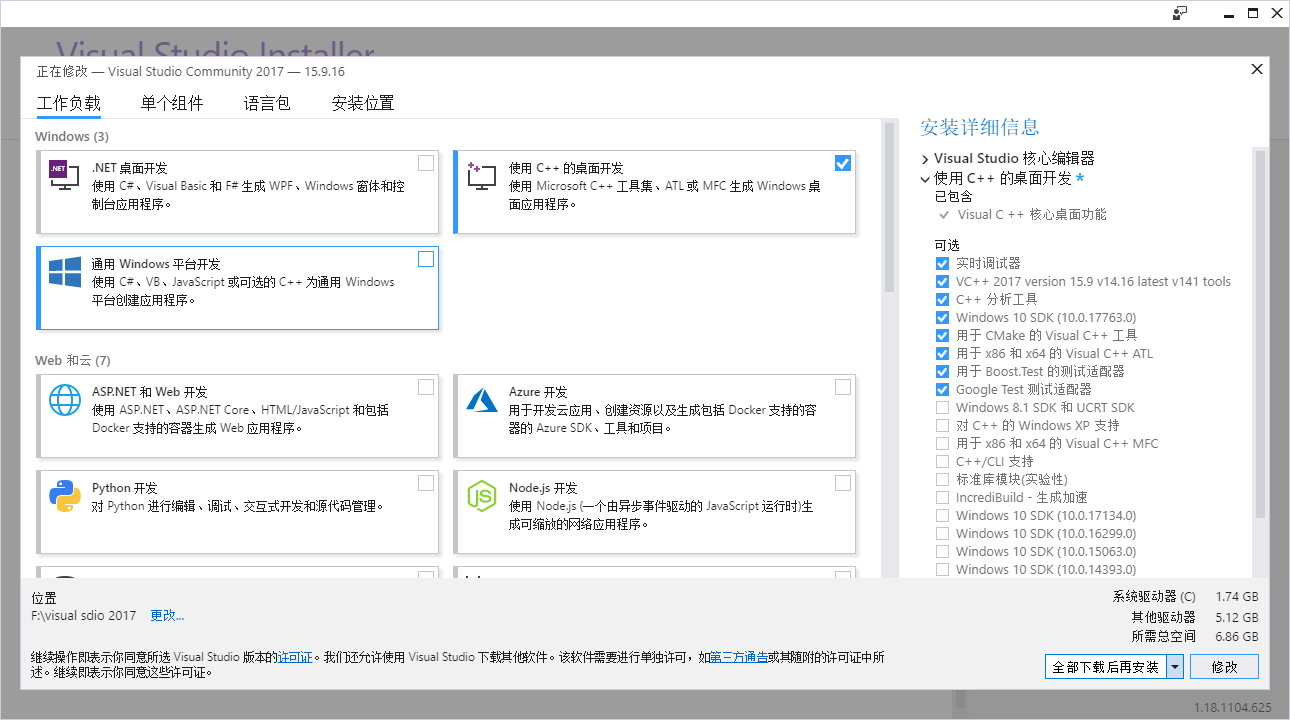Check C++/CLI 支持 component
The height and width of the screenshot is (720, 1290).
[942, 461]
